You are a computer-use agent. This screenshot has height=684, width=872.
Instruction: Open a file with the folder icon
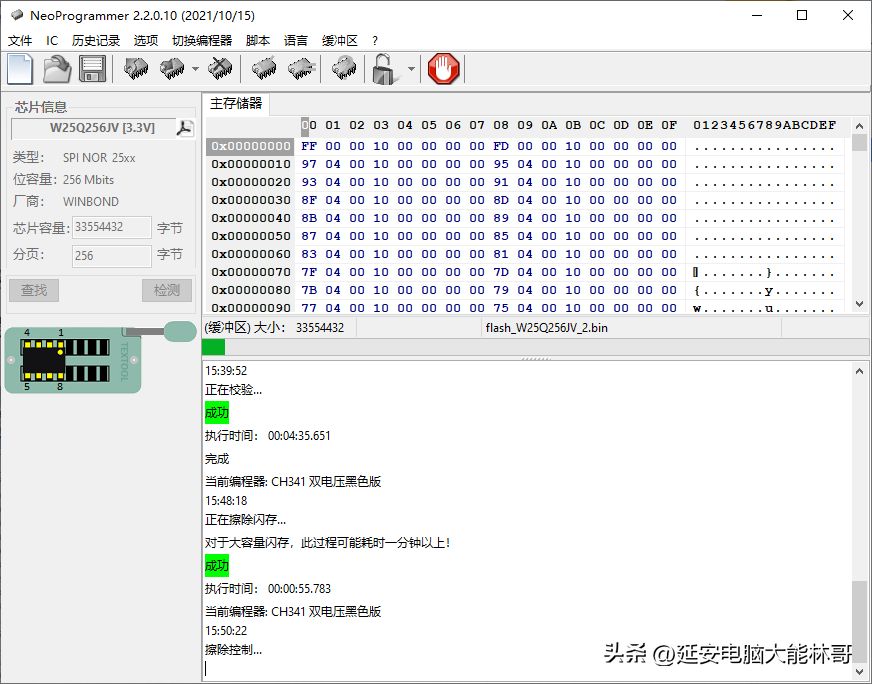pos(57,69)
